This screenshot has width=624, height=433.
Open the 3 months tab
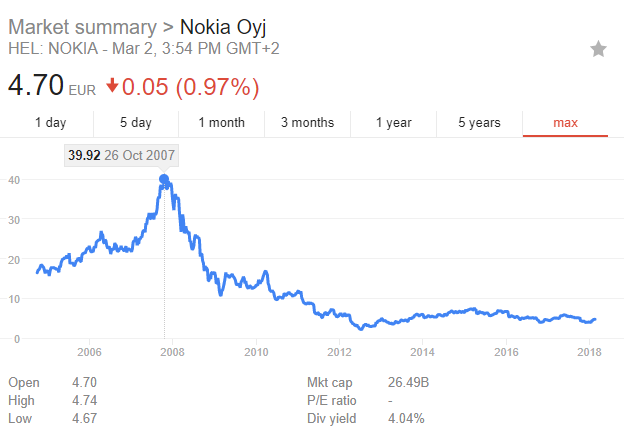coord(307,123)
